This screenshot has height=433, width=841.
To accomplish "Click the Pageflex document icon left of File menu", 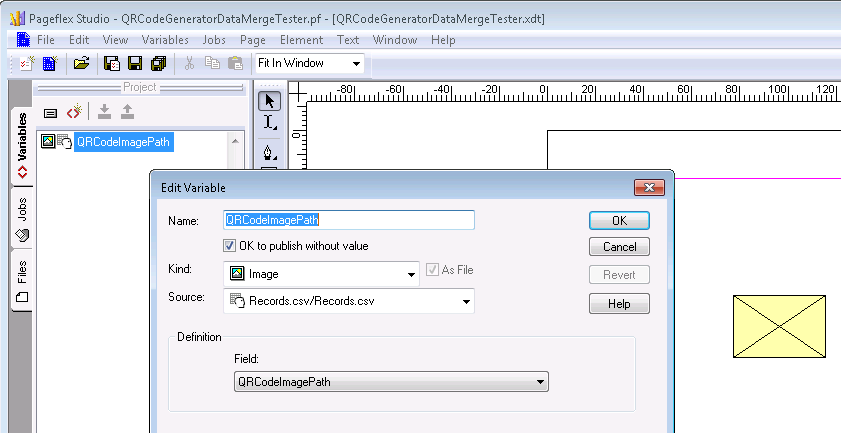I will 24,40.
